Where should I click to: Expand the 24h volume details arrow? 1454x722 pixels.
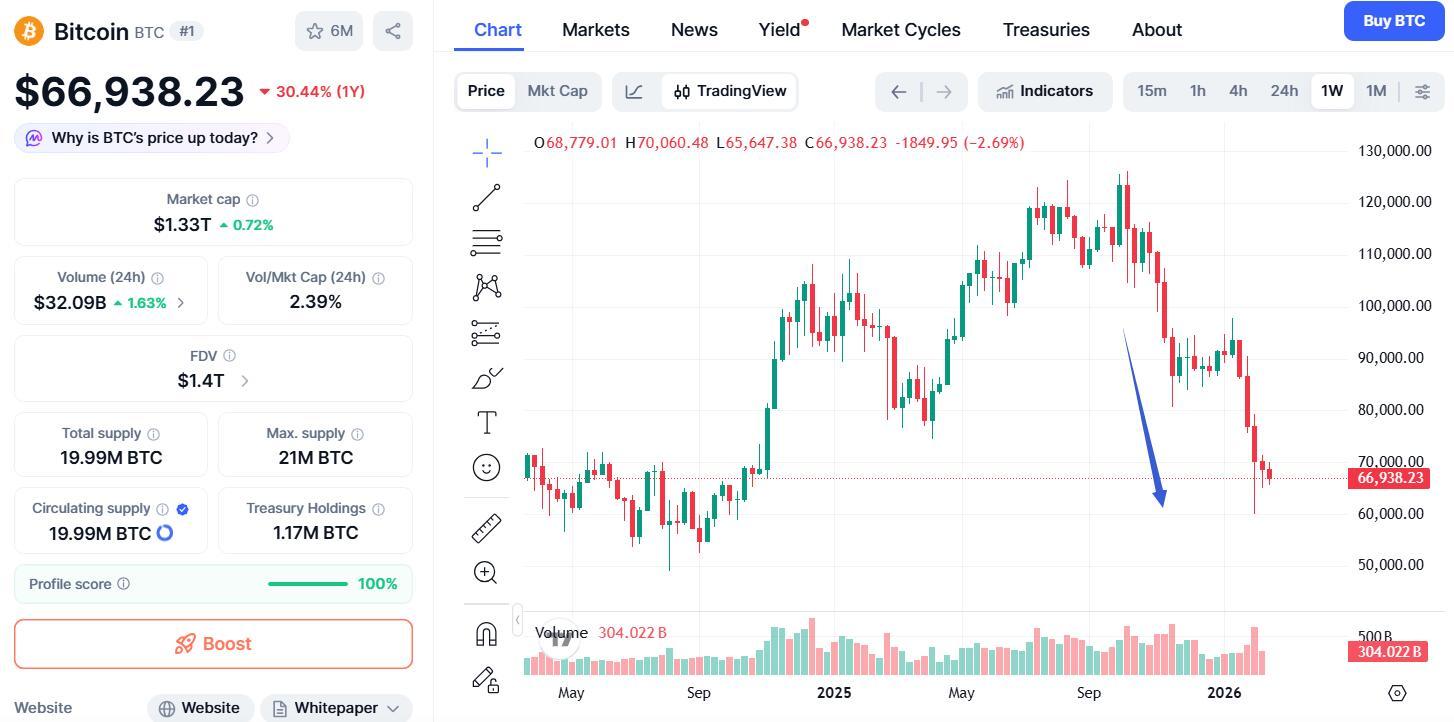click(181, 303)
